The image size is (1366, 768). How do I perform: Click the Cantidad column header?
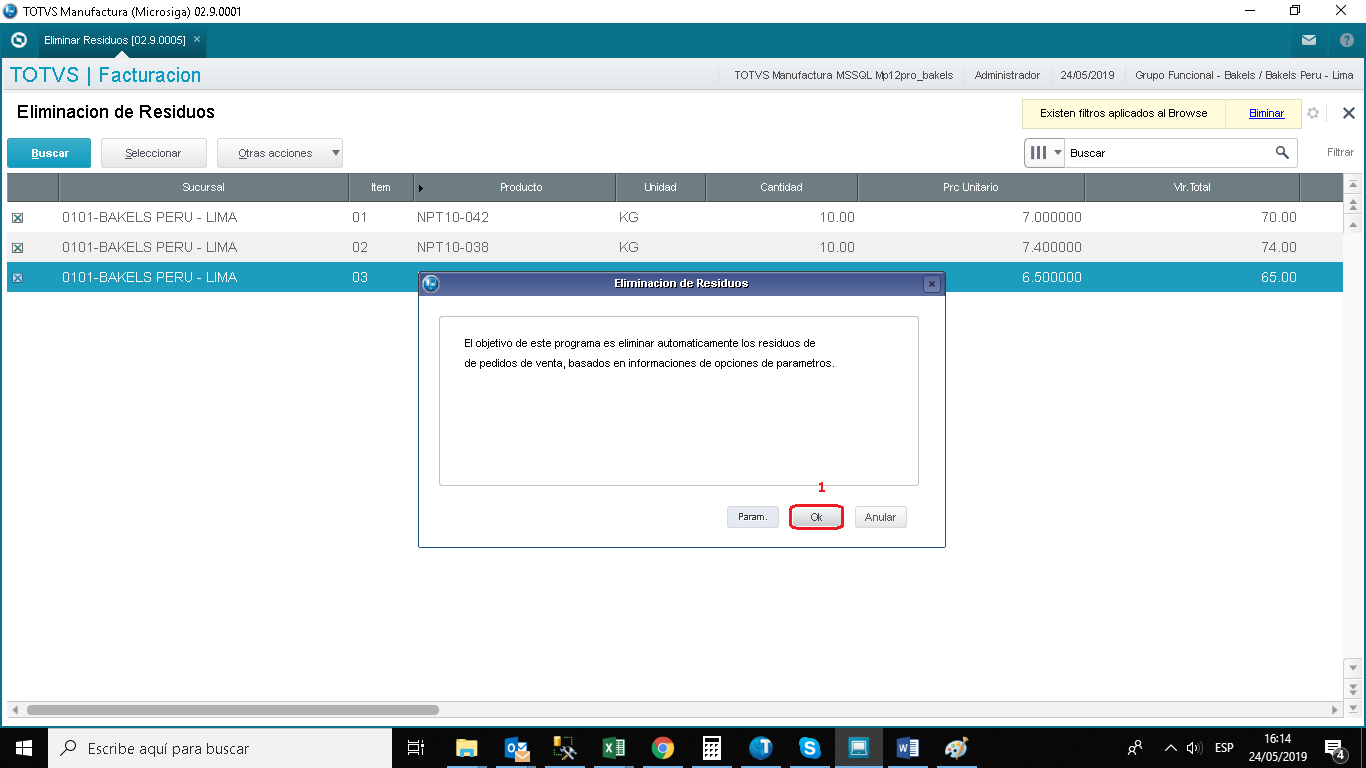tap(781, 187)
